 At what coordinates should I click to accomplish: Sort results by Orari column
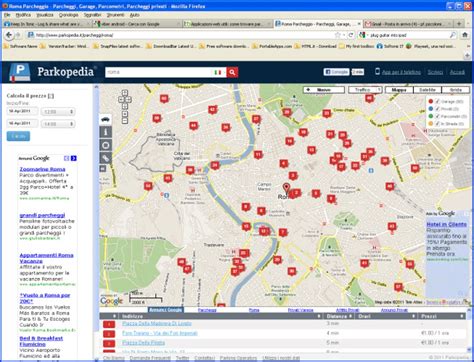click(387, 316)
